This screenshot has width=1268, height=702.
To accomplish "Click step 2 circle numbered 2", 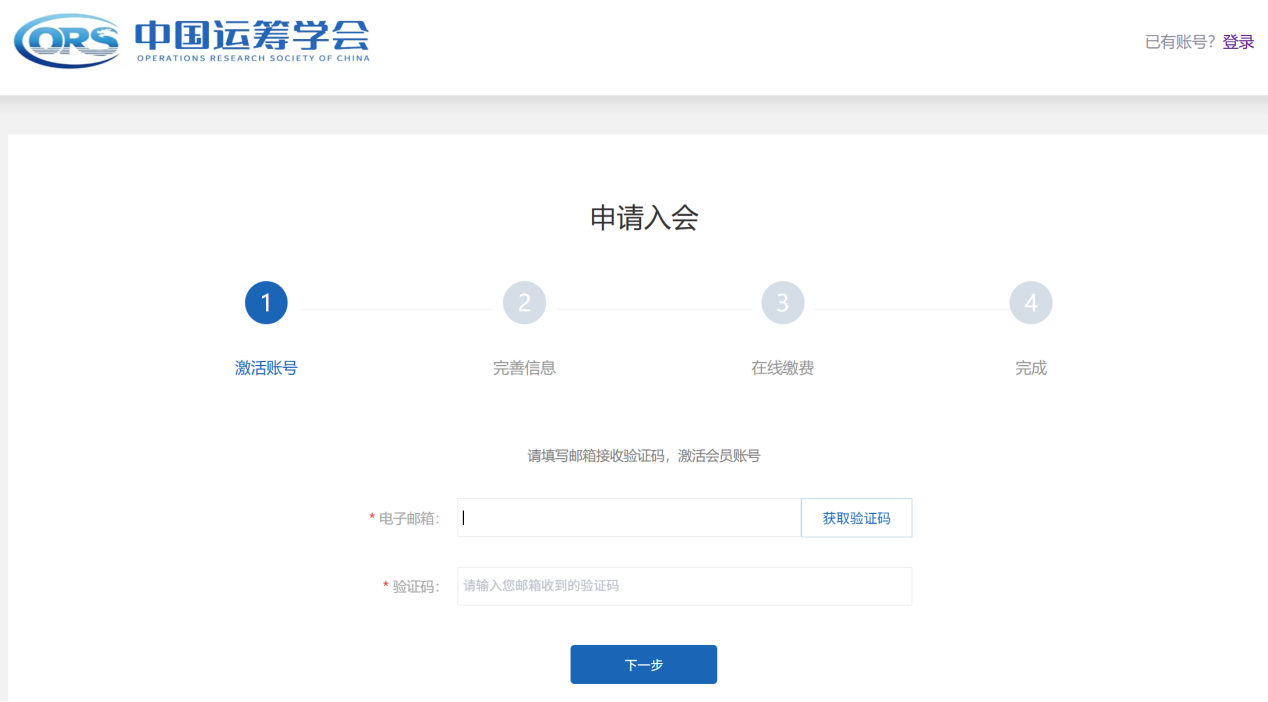I will [524, 302].
